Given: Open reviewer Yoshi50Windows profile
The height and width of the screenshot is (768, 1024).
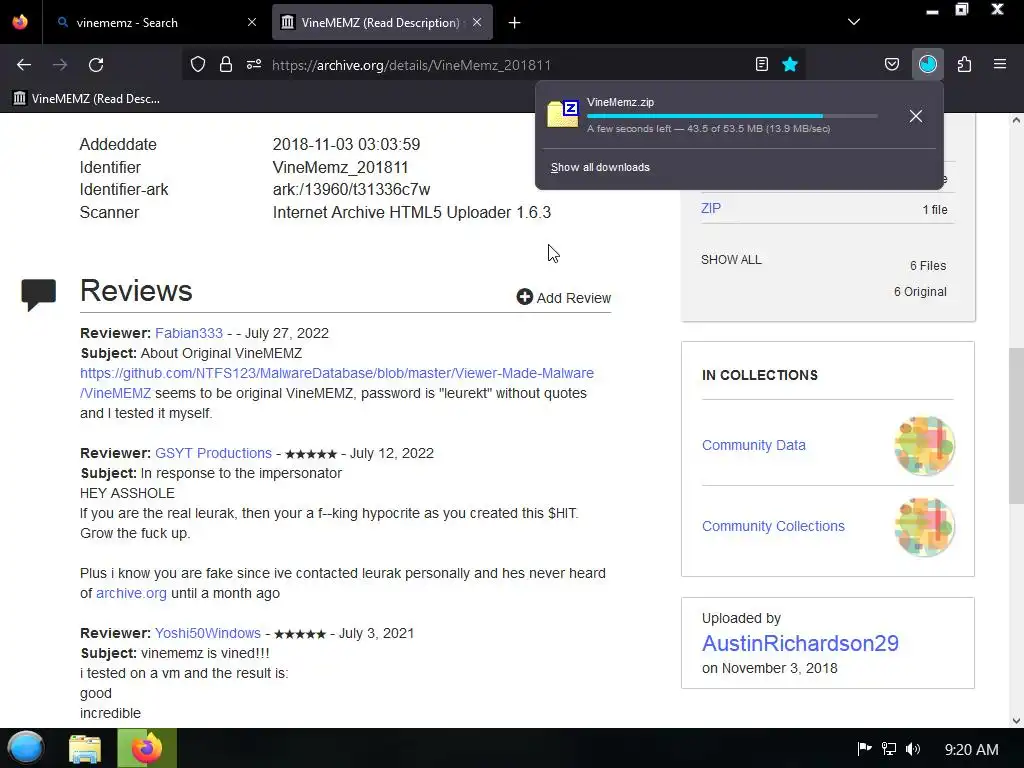Looking at the screenshot, I should point(208,633).
